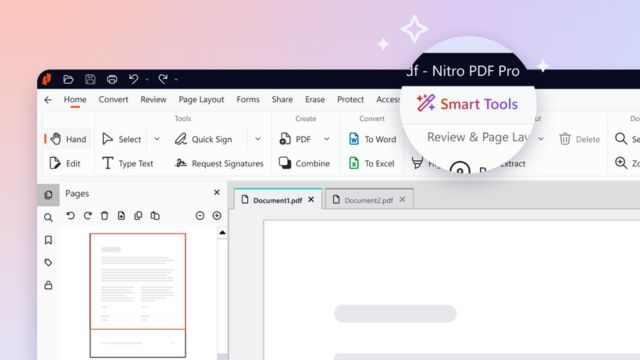
Task: Expand the Quick Sign dropdown chevron
Action: (x=258, y=139)
